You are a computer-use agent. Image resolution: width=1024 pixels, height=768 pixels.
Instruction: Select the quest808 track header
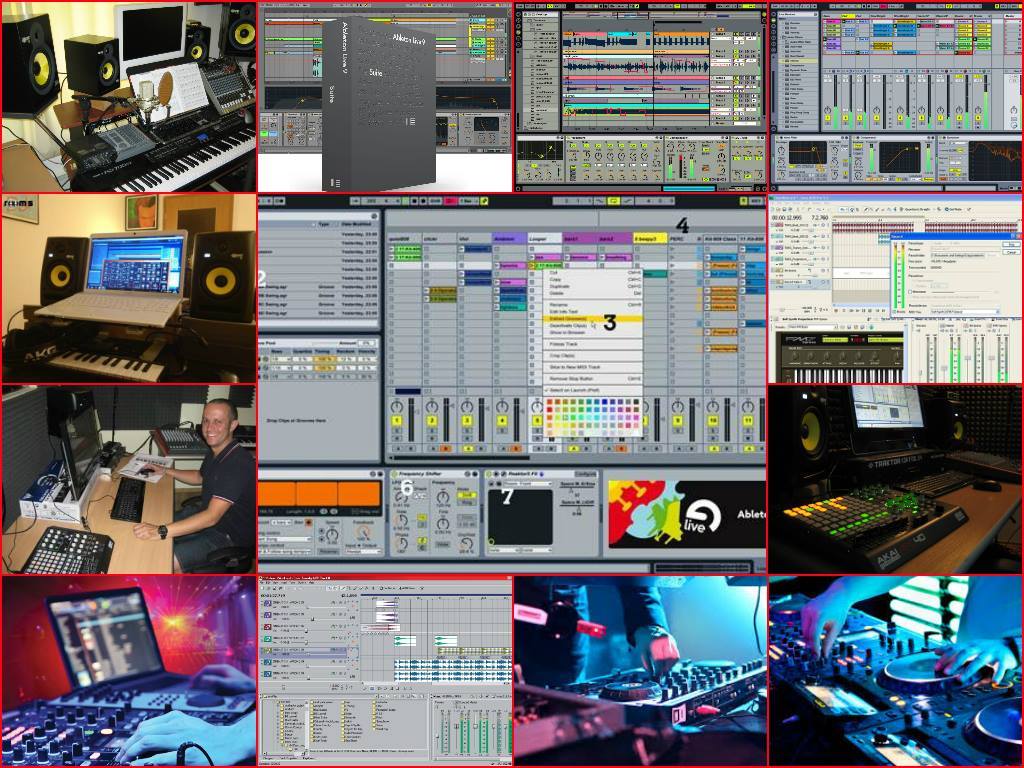point(404,239)
